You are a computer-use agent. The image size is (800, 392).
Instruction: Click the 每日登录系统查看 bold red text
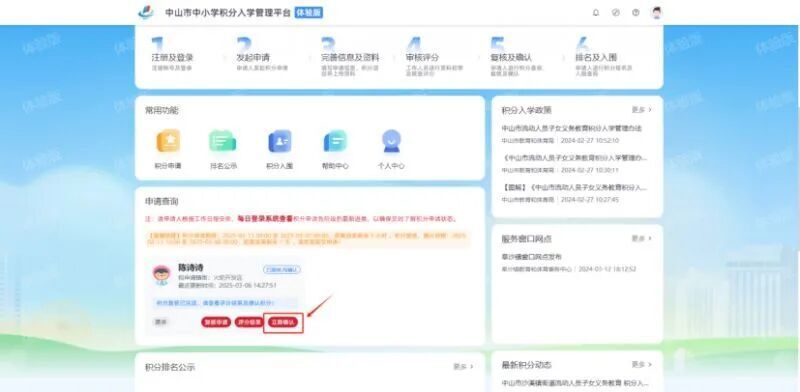point(265,218)
